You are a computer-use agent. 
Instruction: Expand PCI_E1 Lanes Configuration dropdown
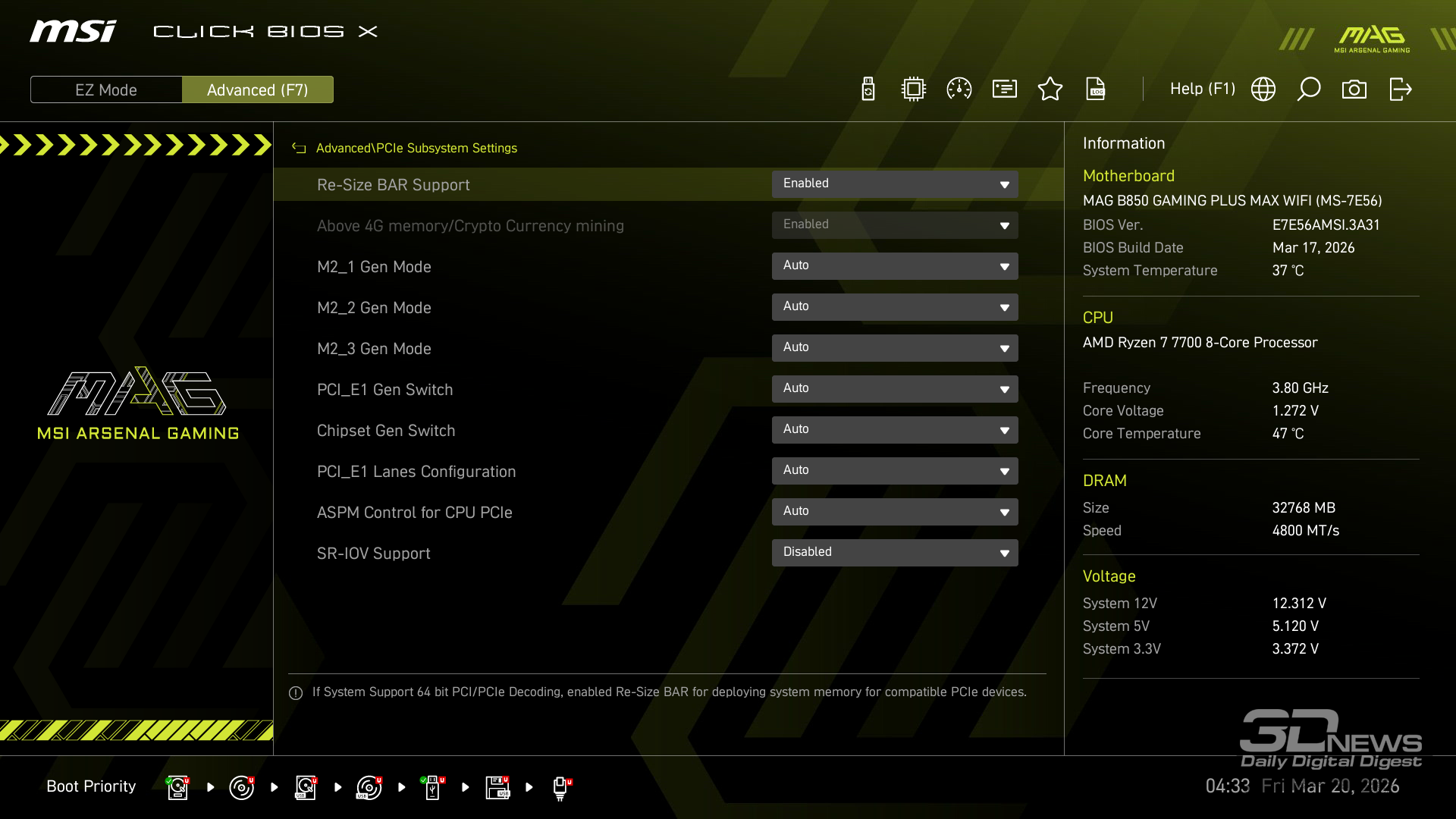895,471
